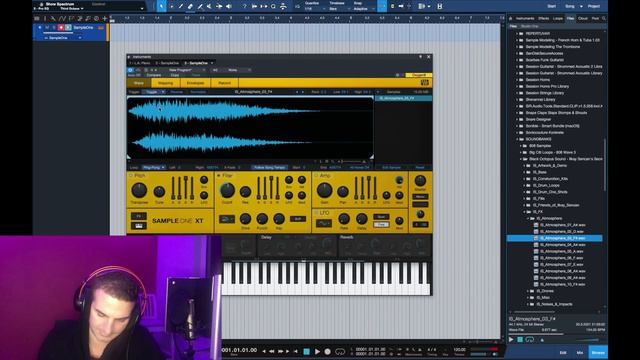This screenshot has width=640, height=360.
Task: Toggle the browser preview loop icon
Action: (529, 339)
